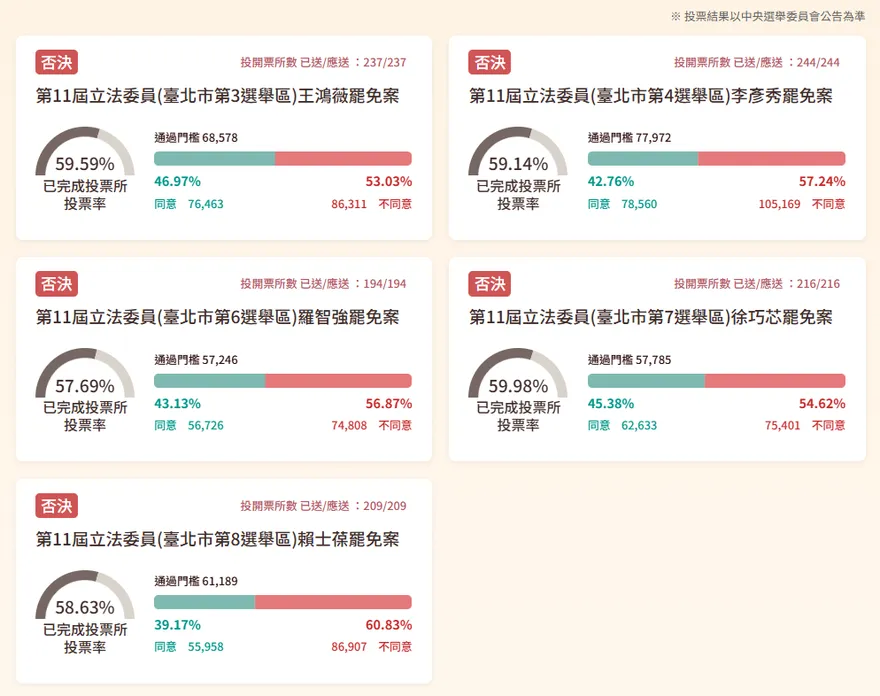Image resolution: width=880 pixels, height=696 pixels.
Task: Click the 否決 badge on the 賴士葆 recall card
Action: pyautogui.click(x=56, y=505)
